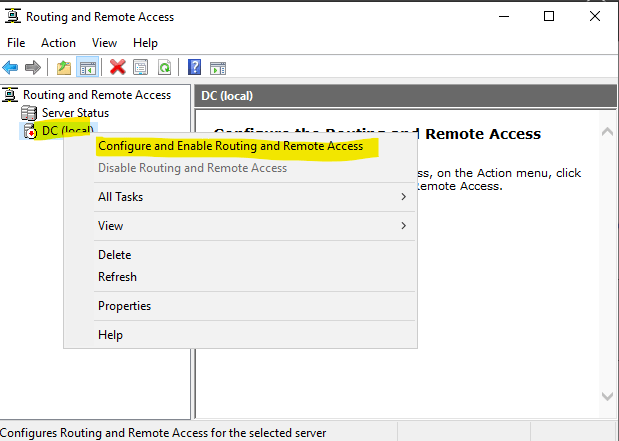The image size is (619, 441).
Task: Choose Delete from the context menu
Action: [114, 255]
